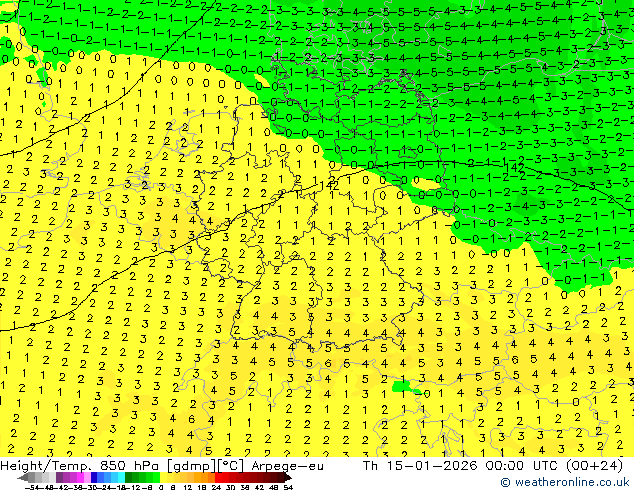
Task: Click the dark blue legend swatch
Action: [94, 477]
